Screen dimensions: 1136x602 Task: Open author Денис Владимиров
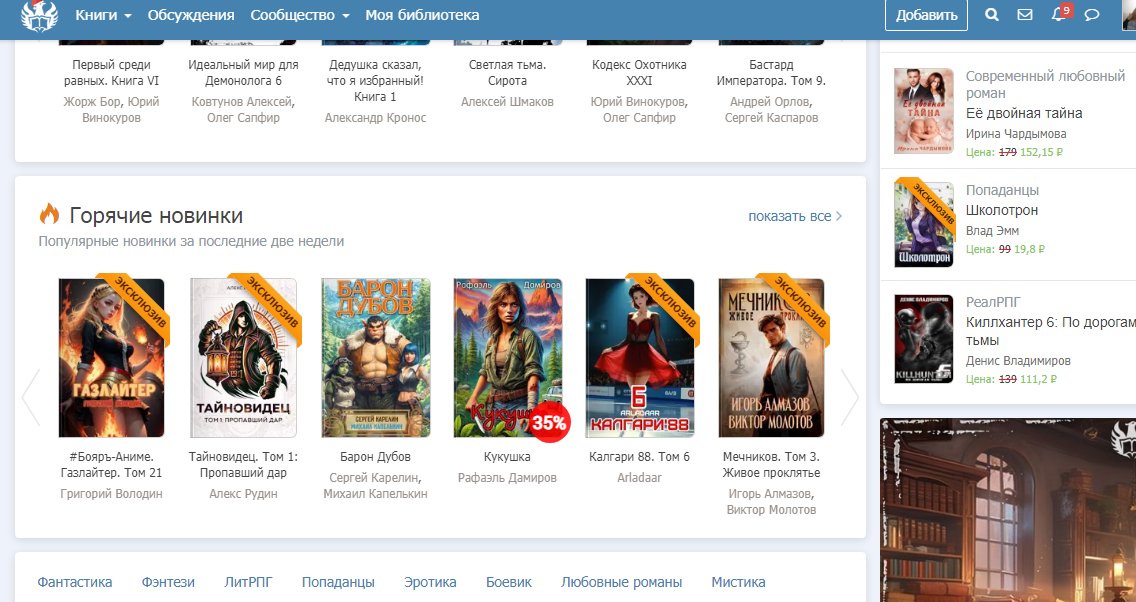pos(1018,361)
